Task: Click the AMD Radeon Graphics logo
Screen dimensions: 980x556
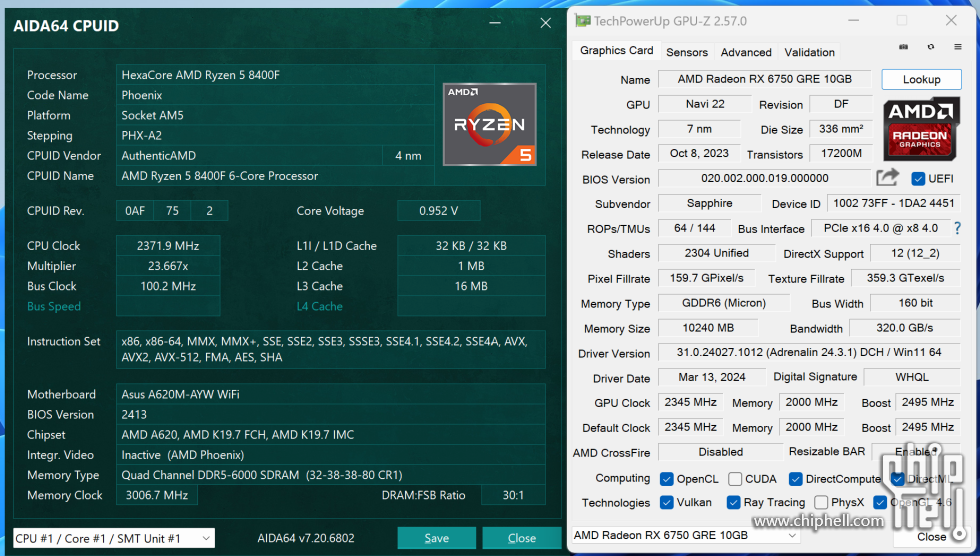Action: click(921, 129)
